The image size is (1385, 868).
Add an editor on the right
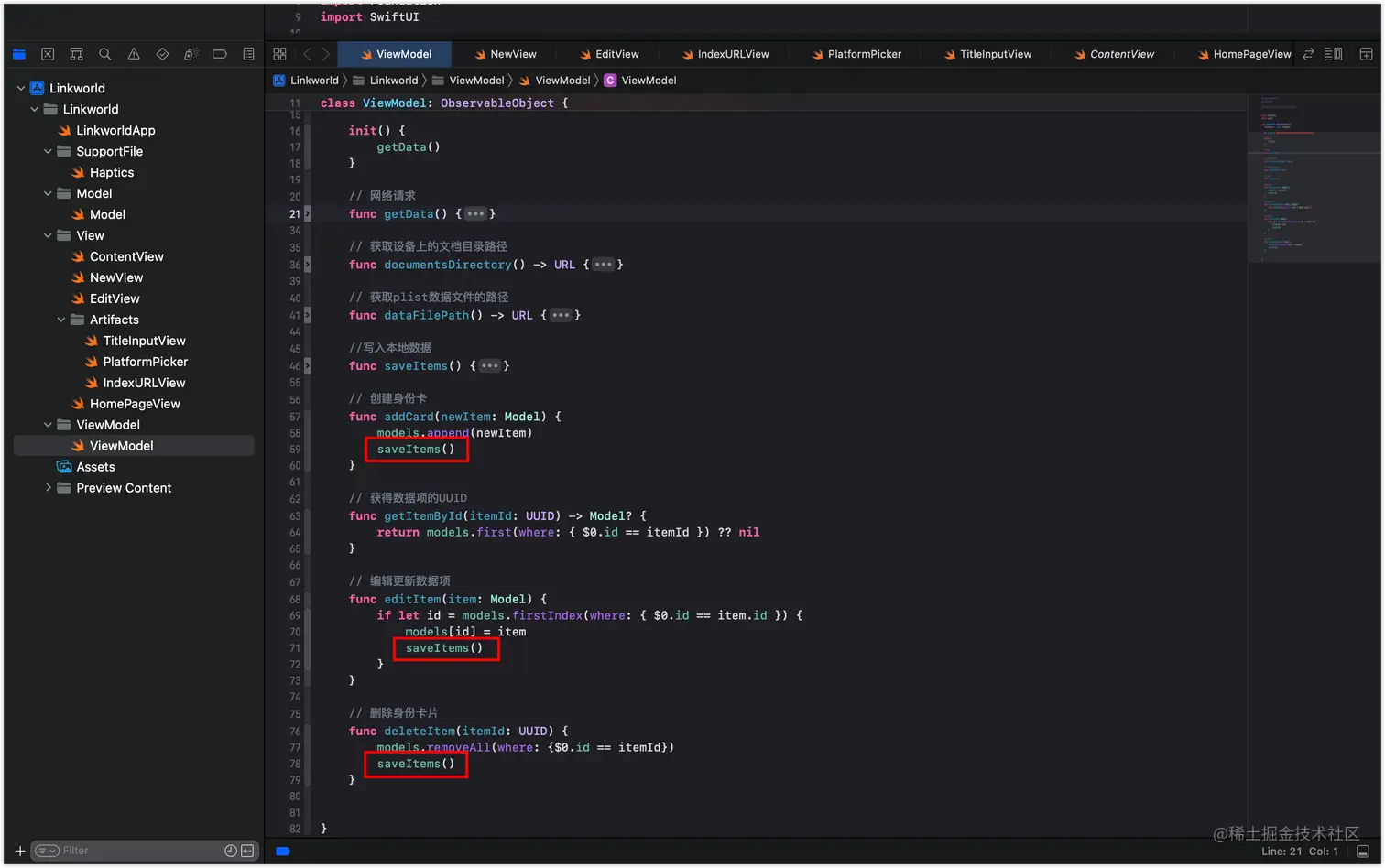point(1366,54)
